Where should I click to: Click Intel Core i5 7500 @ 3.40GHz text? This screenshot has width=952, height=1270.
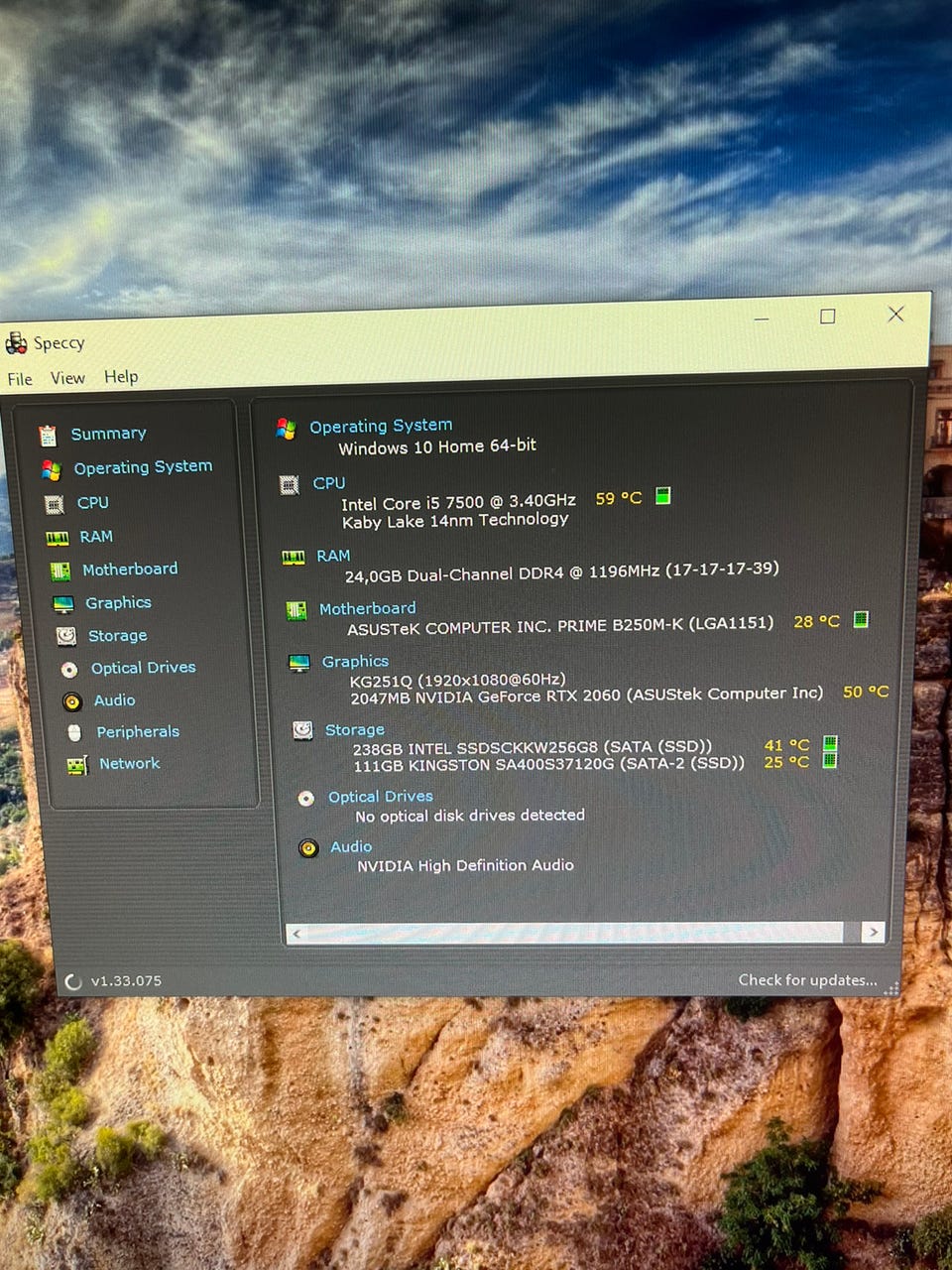pos(458,502)
